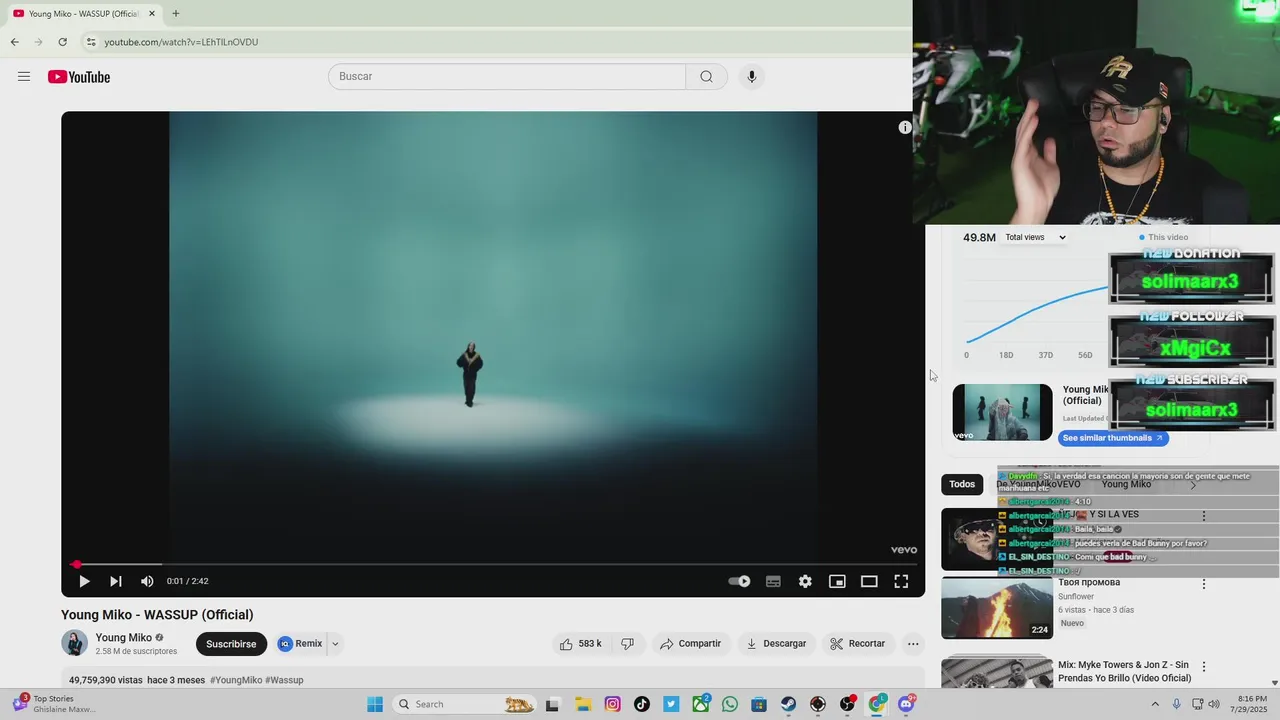Image resolution: width=1280 pixels, height=720 pixels.
Task: Open Young Miko channel avatar
Action: 74,643
